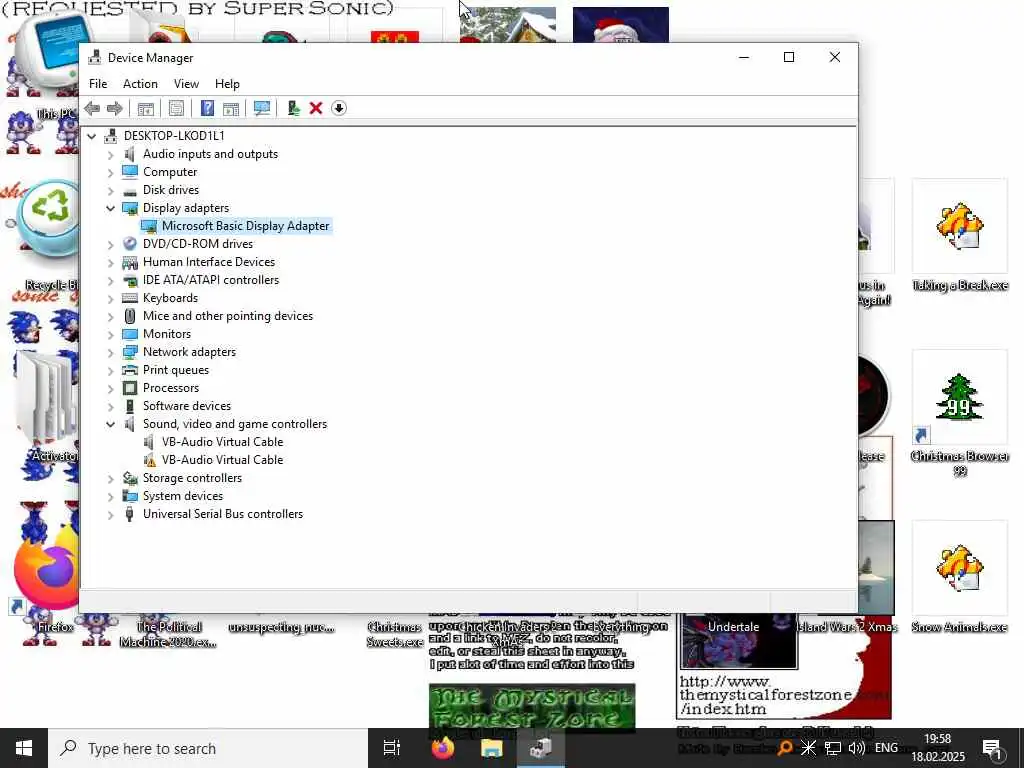Viewport: 1024px width, 768px height.
Task: Select the Software devices row
Action: click(x=187, y=406)
